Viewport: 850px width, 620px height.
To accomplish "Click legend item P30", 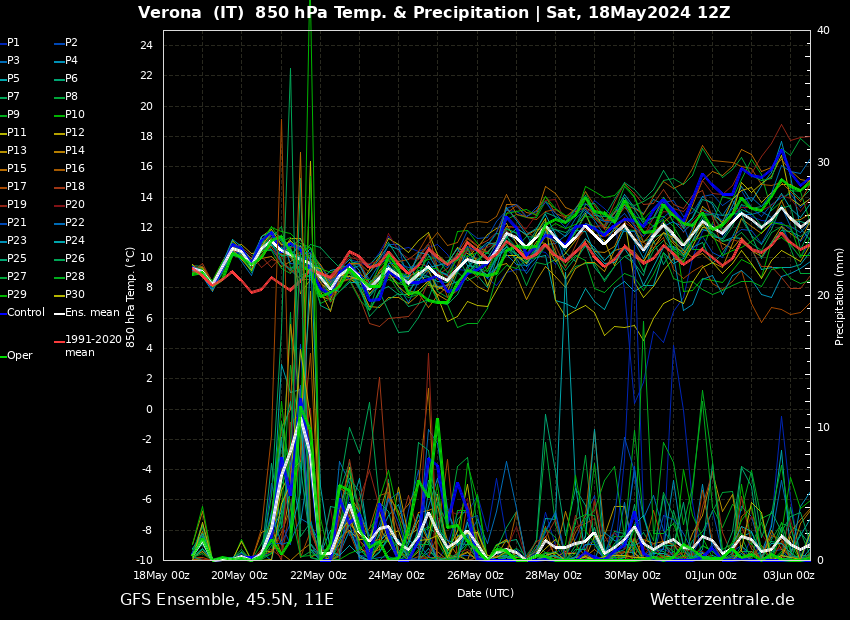I will pos(69,294).
